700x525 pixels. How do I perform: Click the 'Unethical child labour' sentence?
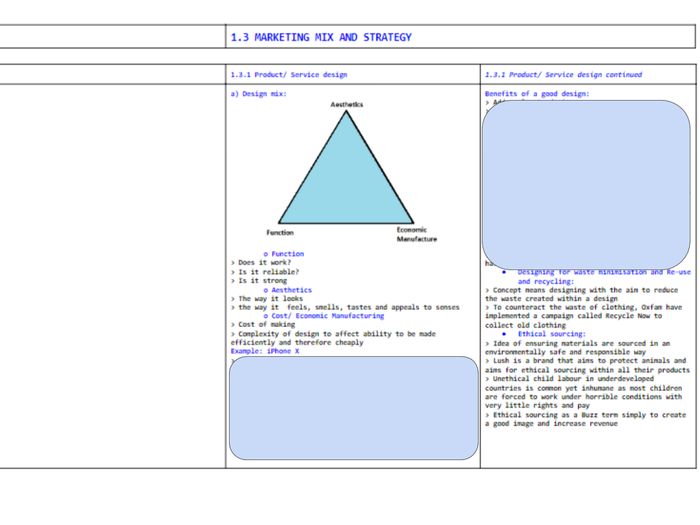(583, 392)
